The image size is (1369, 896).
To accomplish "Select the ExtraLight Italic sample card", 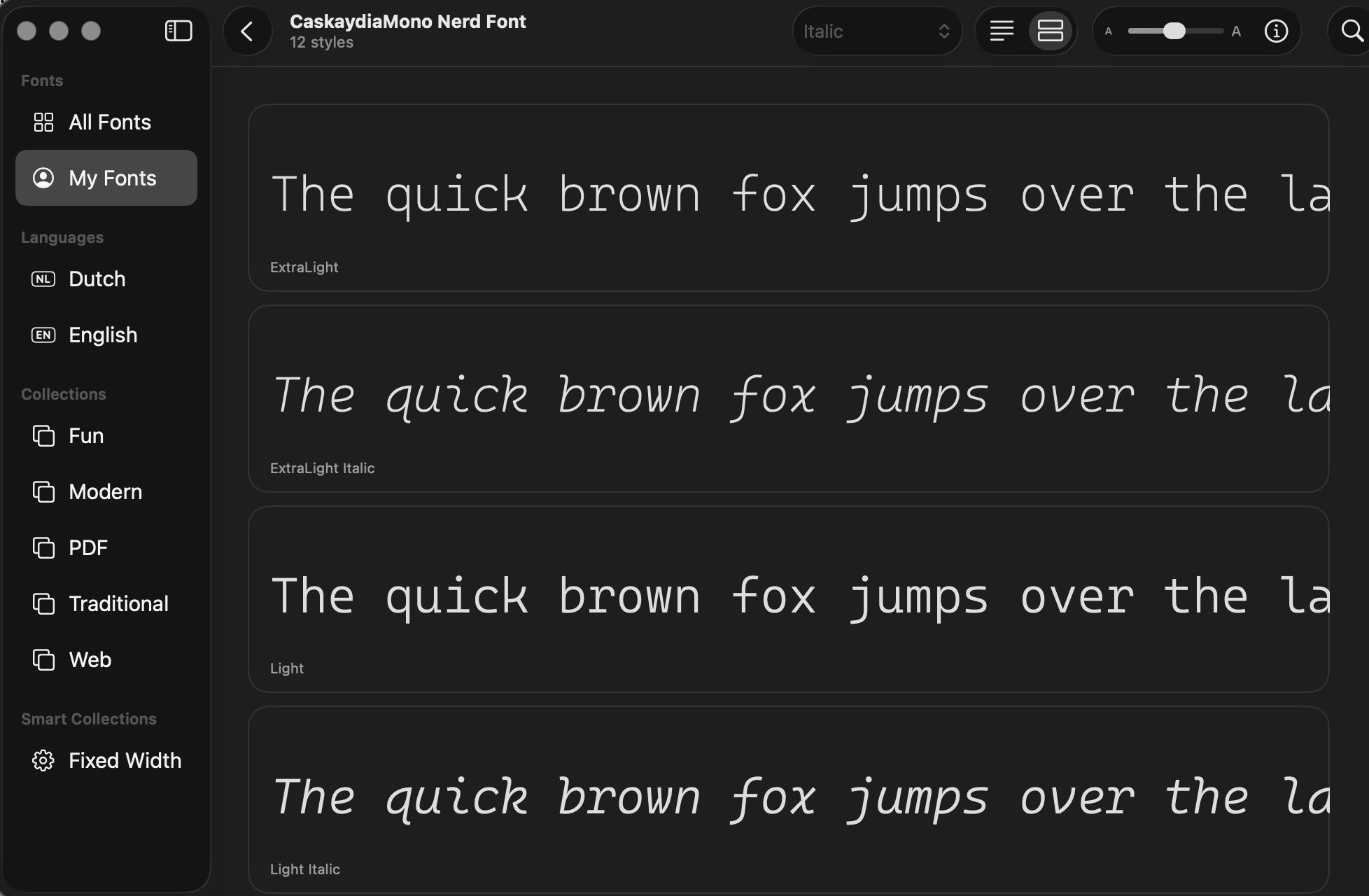I will pyautogui.click(x=788, y=399).
